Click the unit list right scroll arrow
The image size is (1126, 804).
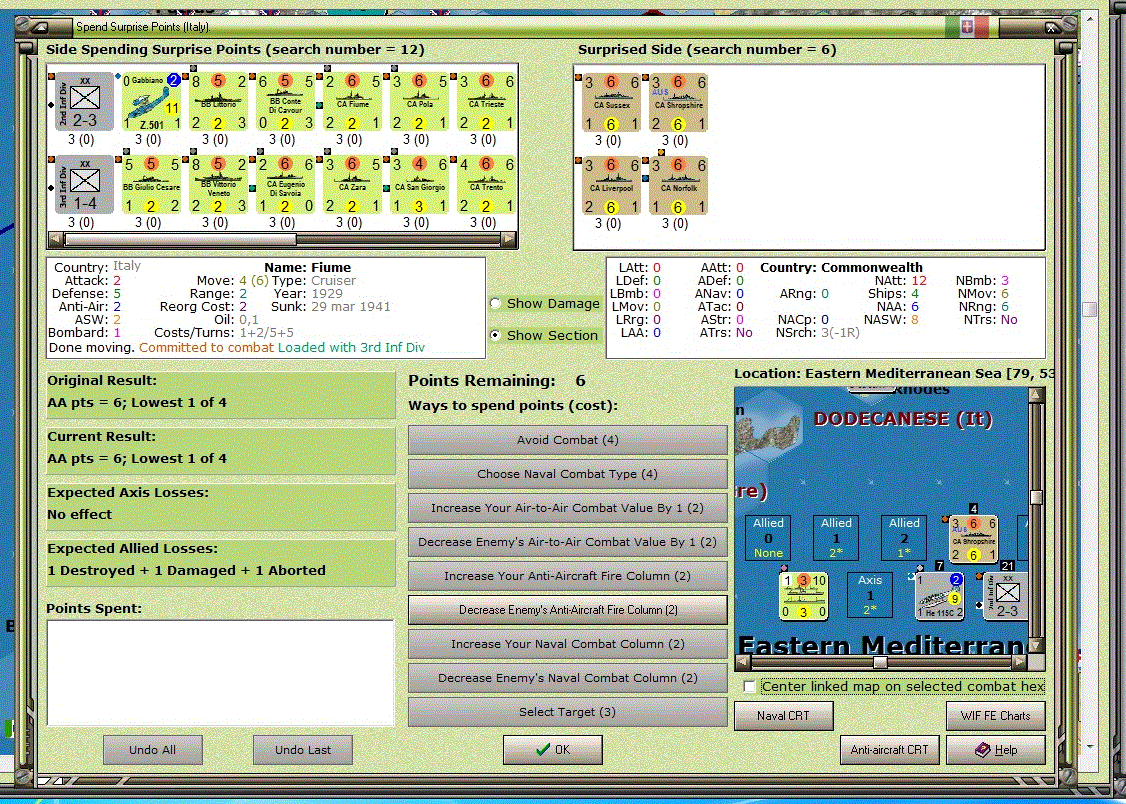(508, 239)
